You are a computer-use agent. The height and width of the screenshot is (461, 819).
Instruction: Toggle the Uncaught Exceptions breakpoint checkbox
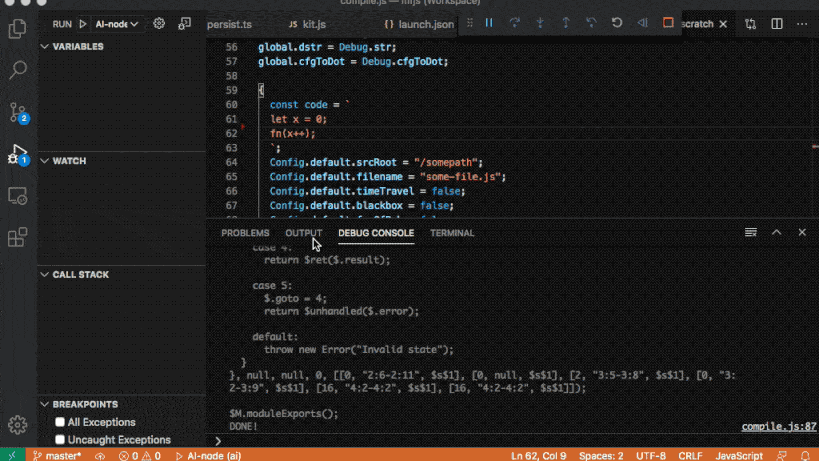click(60, 440)
